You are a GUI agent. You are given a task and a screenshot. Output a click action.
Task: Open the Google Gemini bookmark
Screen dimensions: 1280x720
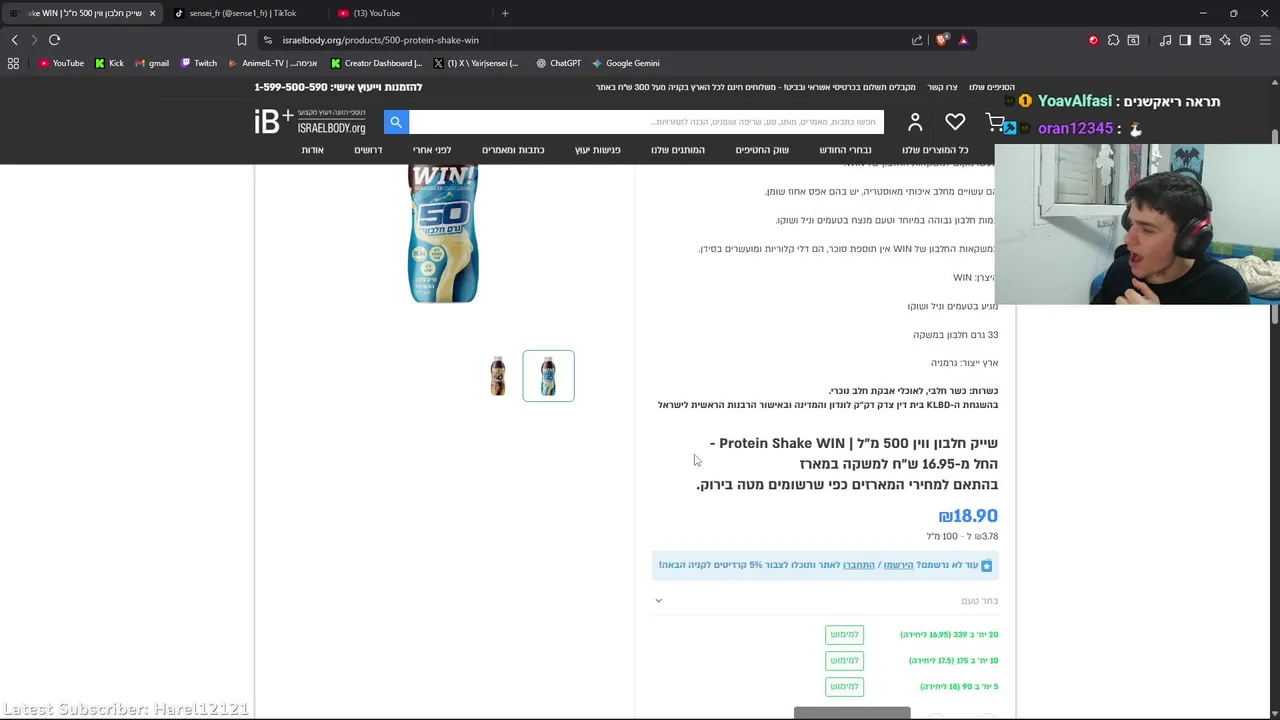pyautogui.click(x=625, y=63)
